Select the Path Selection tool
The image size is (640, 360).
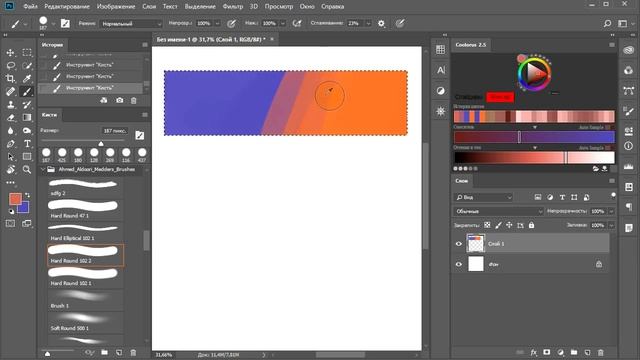[11, 157]
